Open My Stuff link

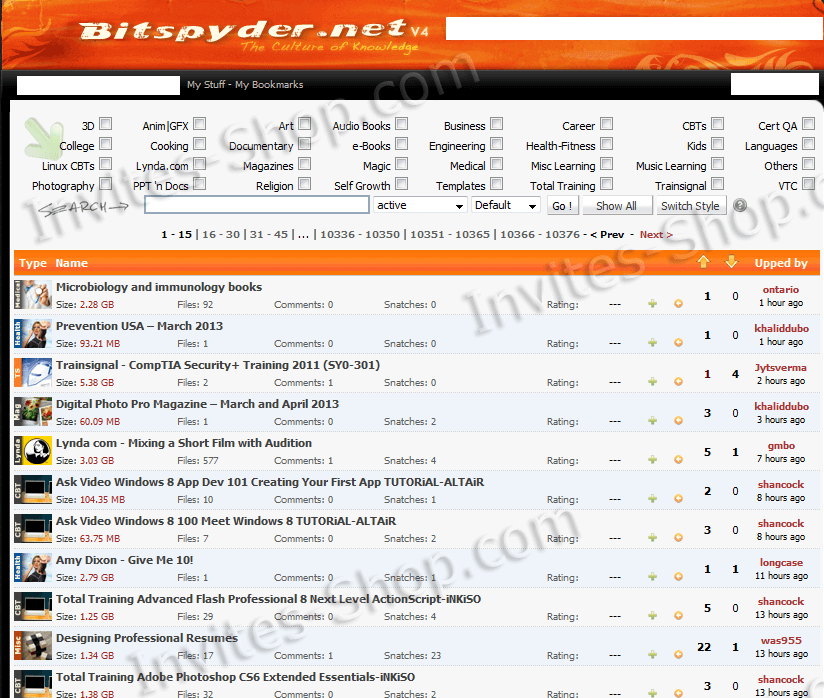206,84
